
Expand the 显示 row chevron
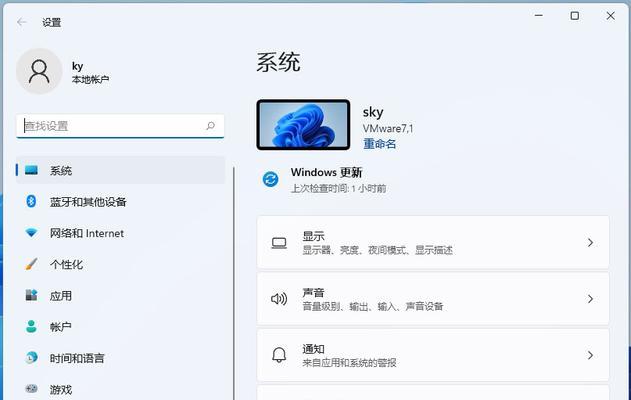(590, 243)
